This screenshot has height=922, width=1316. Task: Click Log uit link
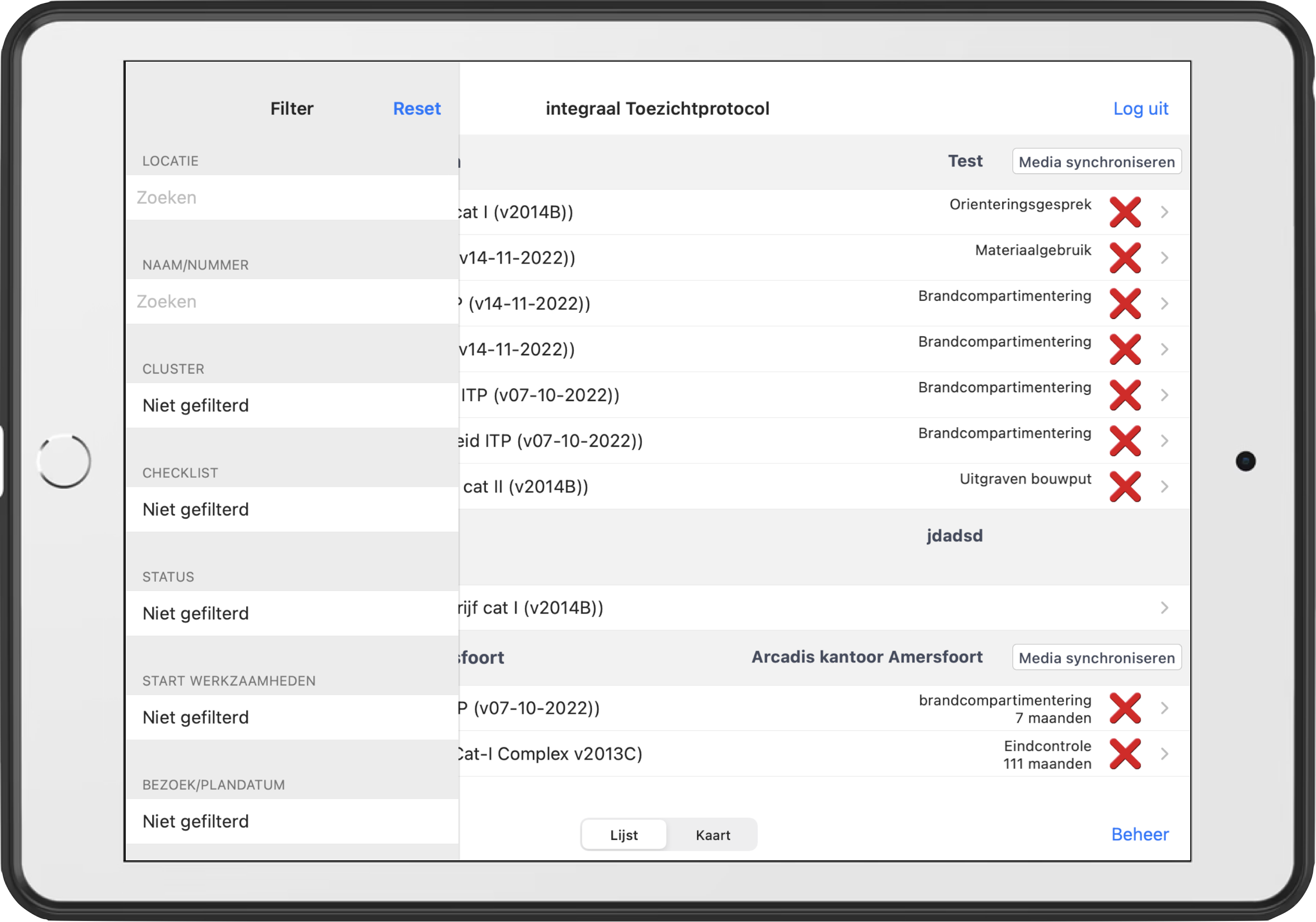(1140, 108)
